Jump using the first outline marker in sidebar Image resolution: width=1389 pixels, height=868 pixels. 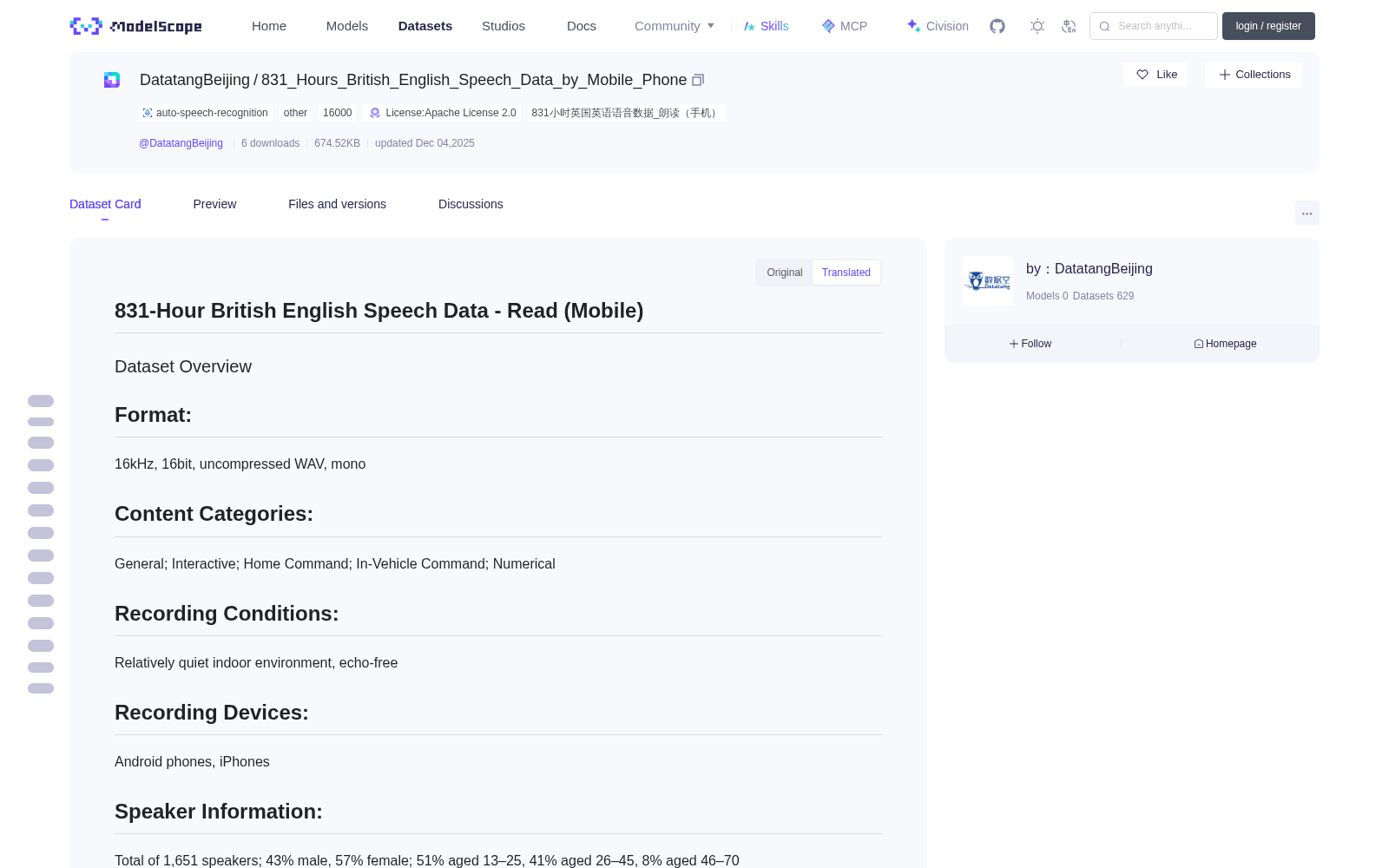click(x=41, y=401)
